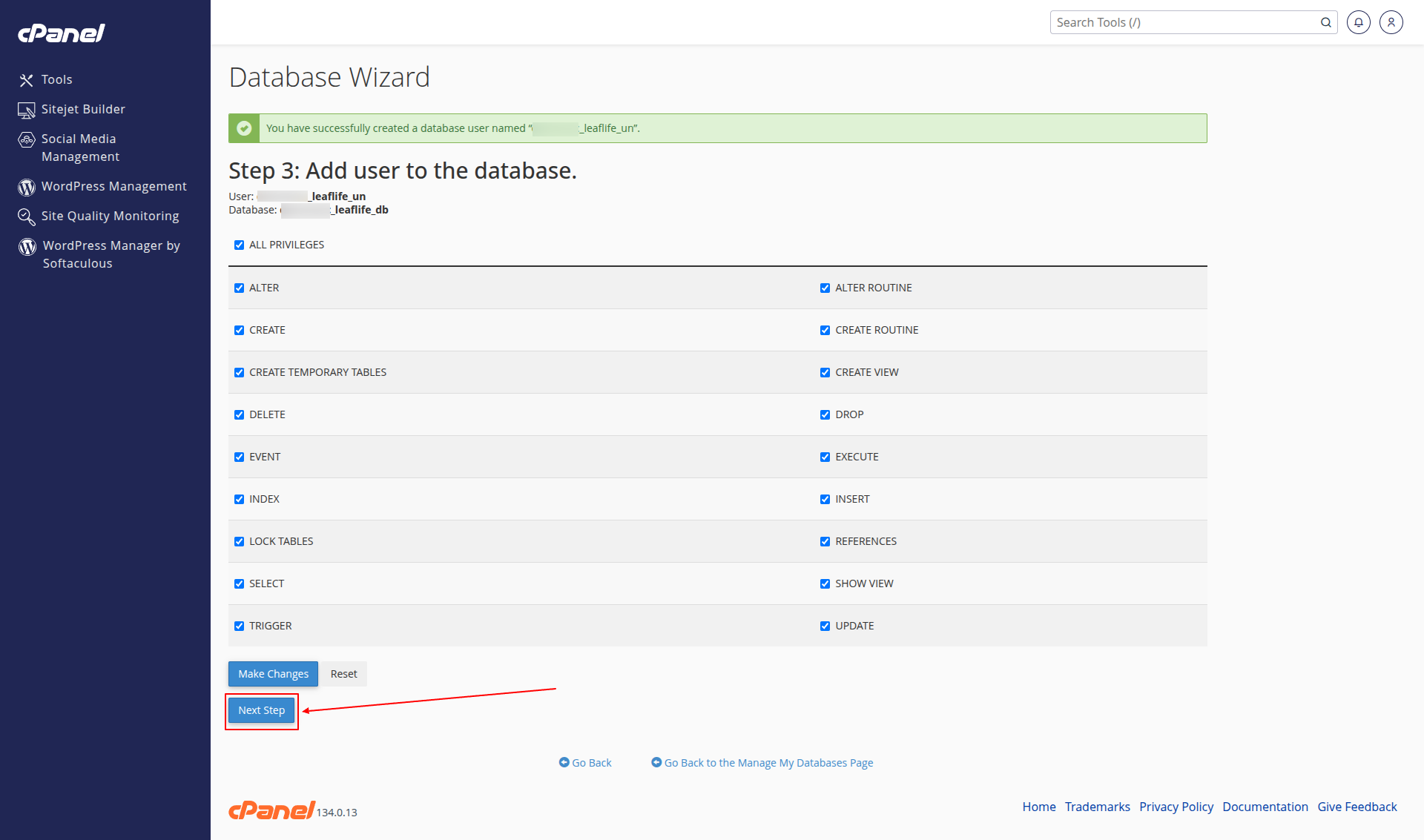Click the arrow icon beside Manage My Databases
Viewport: 1424px width, 840px height.
click(656, 762)
